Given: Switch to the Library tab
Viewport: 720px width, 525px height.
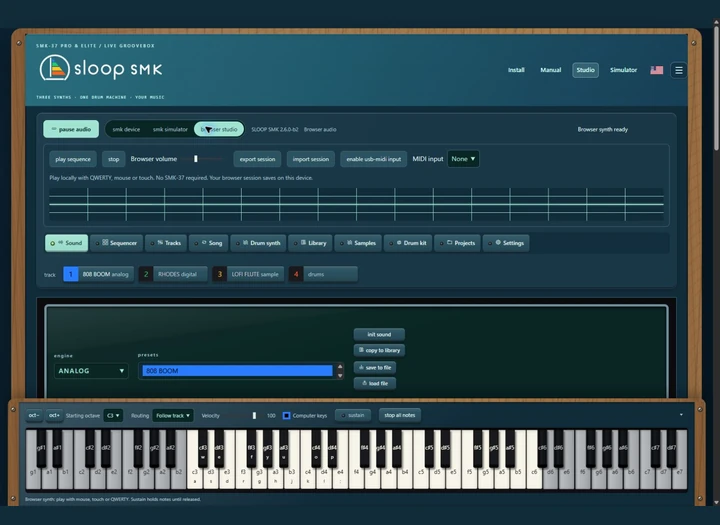Looking at the screenshot, I should coord(310,243).
